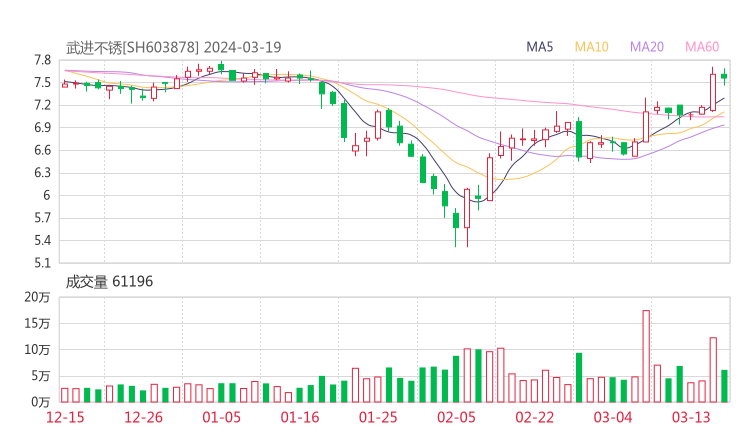Click the 02-22 date axis label

tap(534, 417)
